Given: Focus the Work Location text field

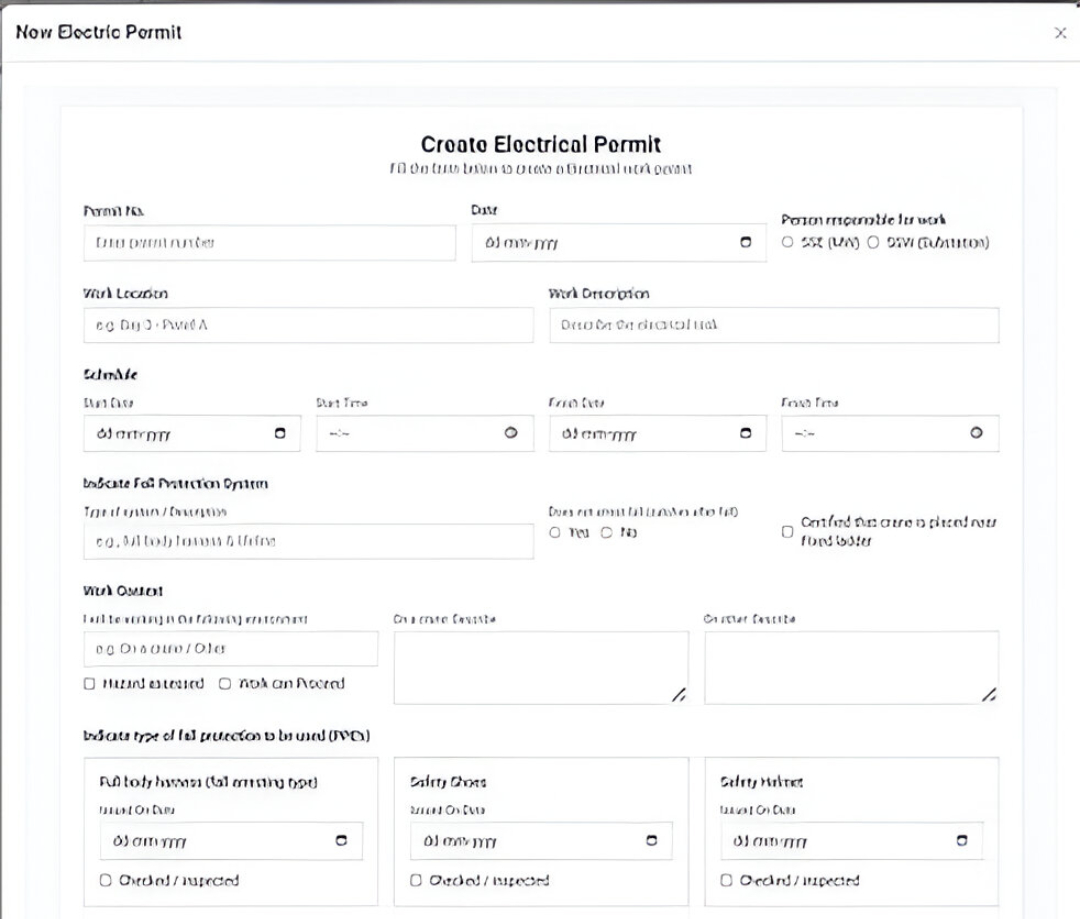Looking at the screenshot, I should point(308,325).
